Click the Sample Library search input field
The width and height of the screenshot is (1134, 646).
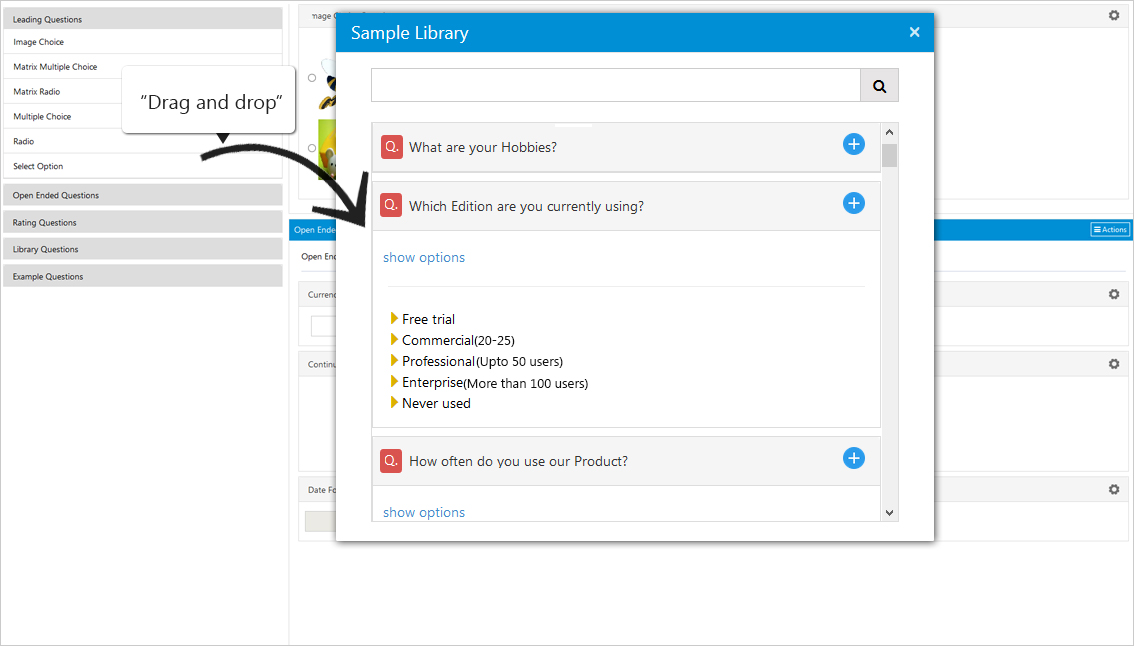615,85
